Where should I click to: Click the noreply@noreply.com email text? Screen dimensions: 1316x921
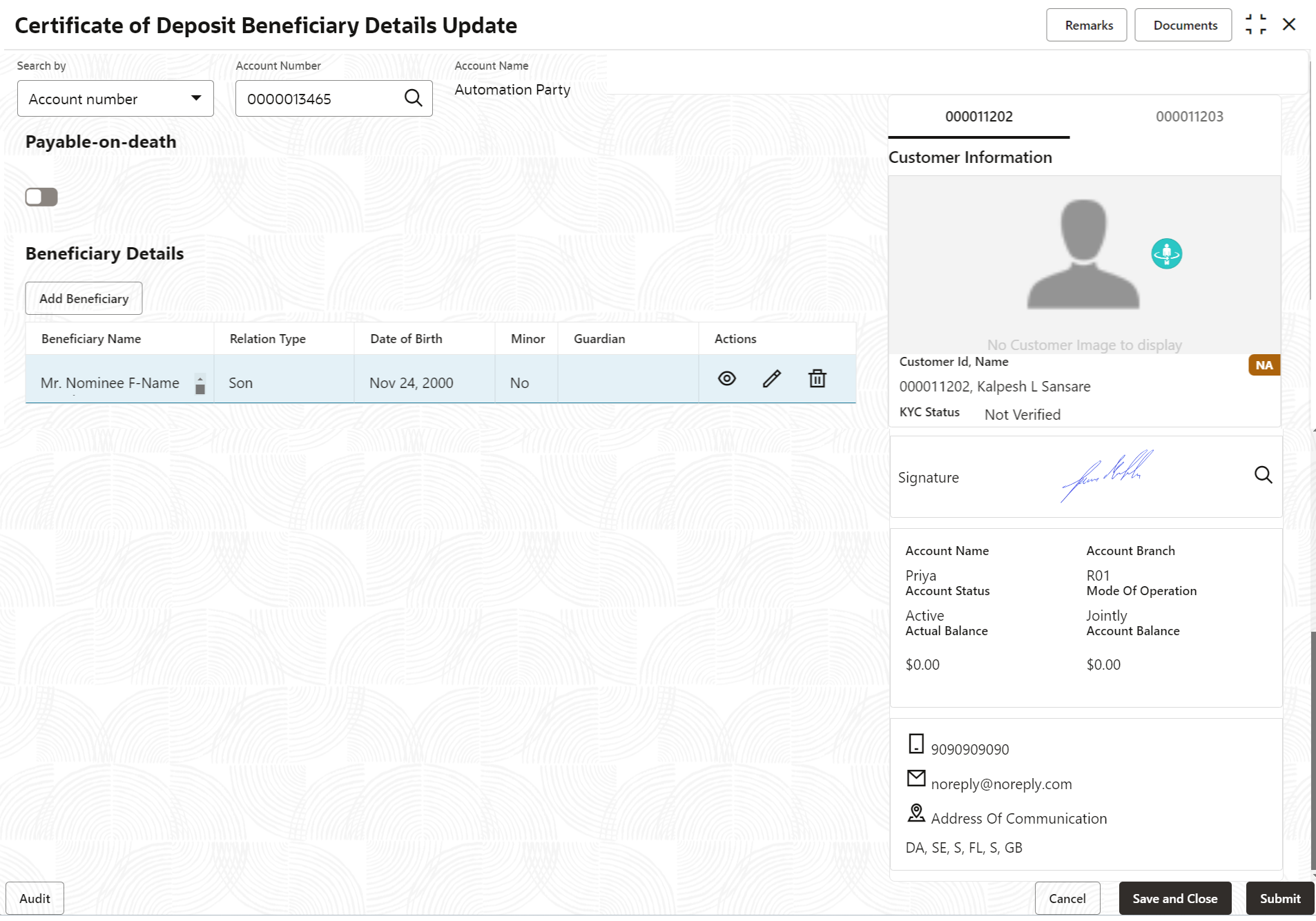pyautogui.click(x=1001, y=784)
